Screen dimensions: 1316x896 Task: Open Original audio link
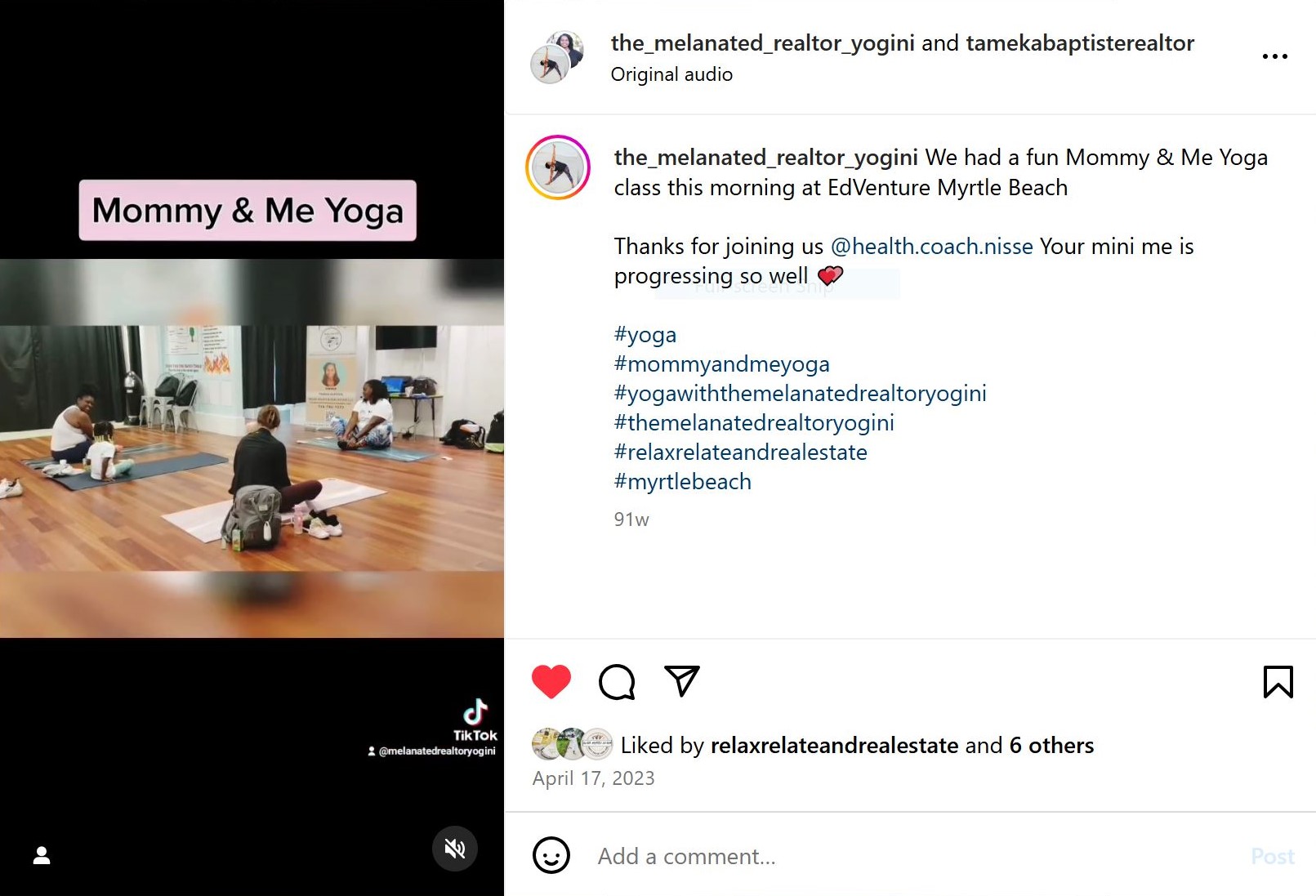671,74
